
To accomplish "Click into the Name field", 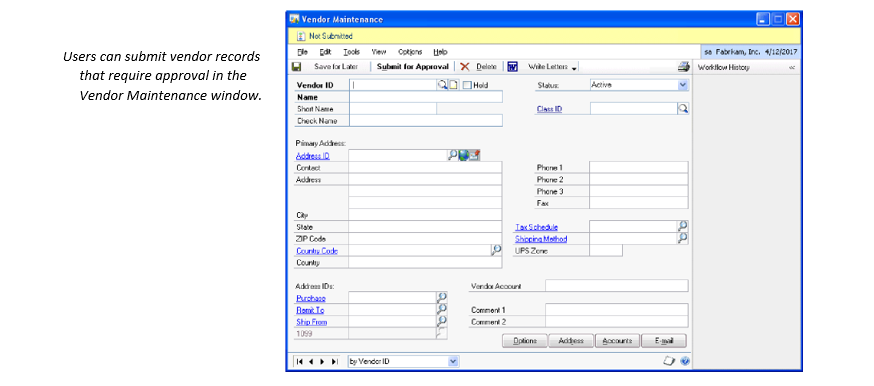I will tap(426, 97).
